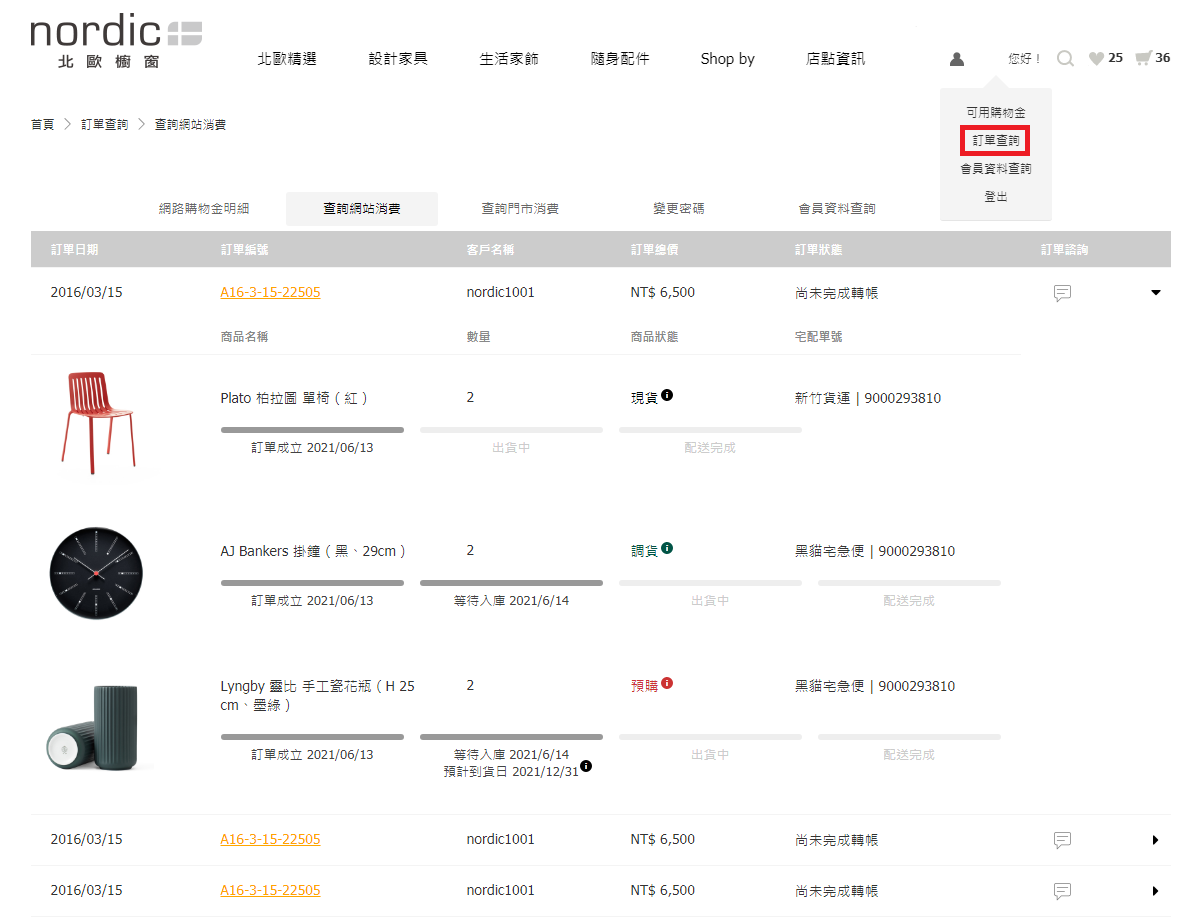Screen dimensions: 1202x920
Task: Click info icon next to 預購 status
Action: tap(667, 683)
